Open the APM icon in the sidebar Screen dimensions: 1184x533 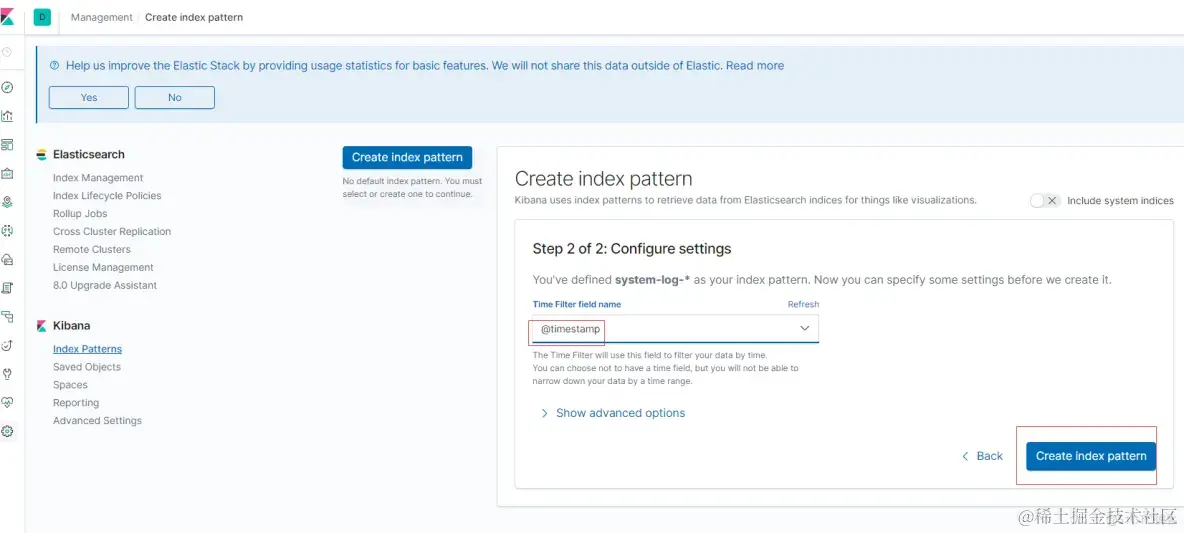point(8,316)
